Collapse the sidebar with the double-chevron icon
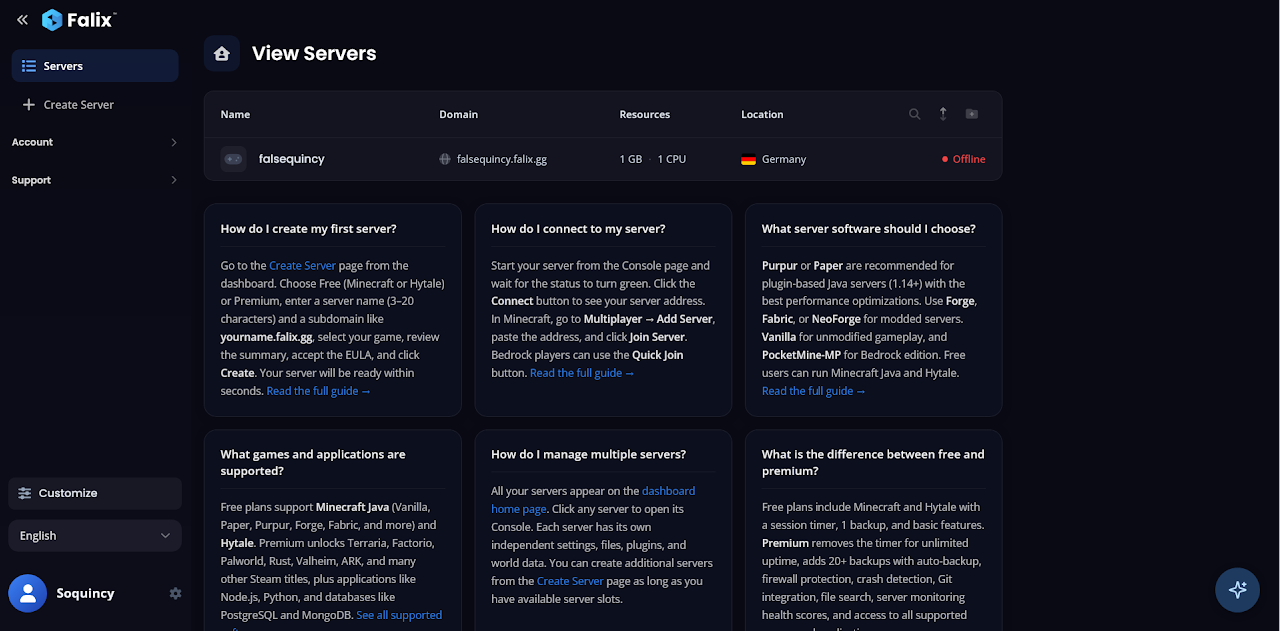 click(22, 20)
